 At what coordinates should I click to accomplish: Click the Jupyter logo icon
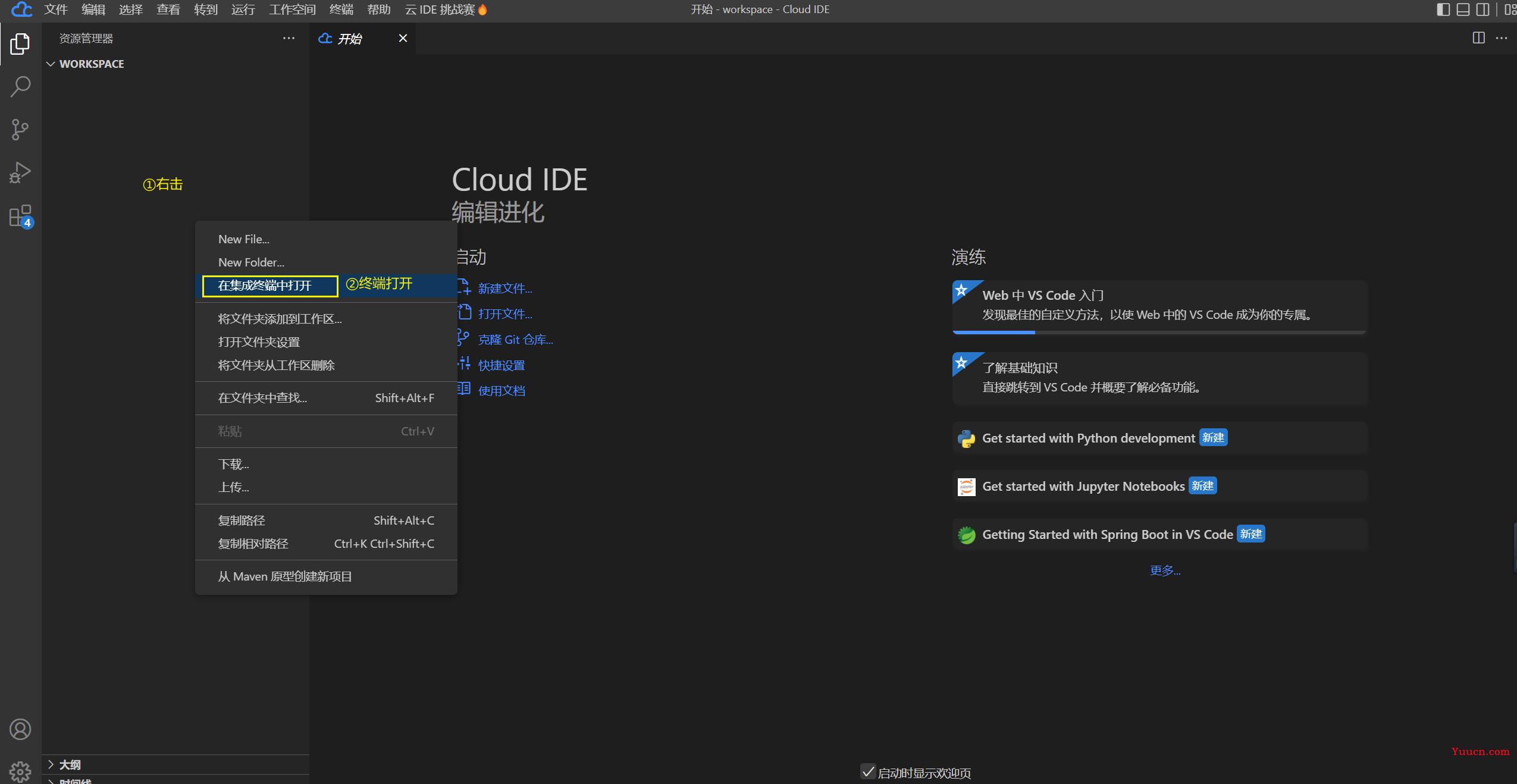coord(966,487)
